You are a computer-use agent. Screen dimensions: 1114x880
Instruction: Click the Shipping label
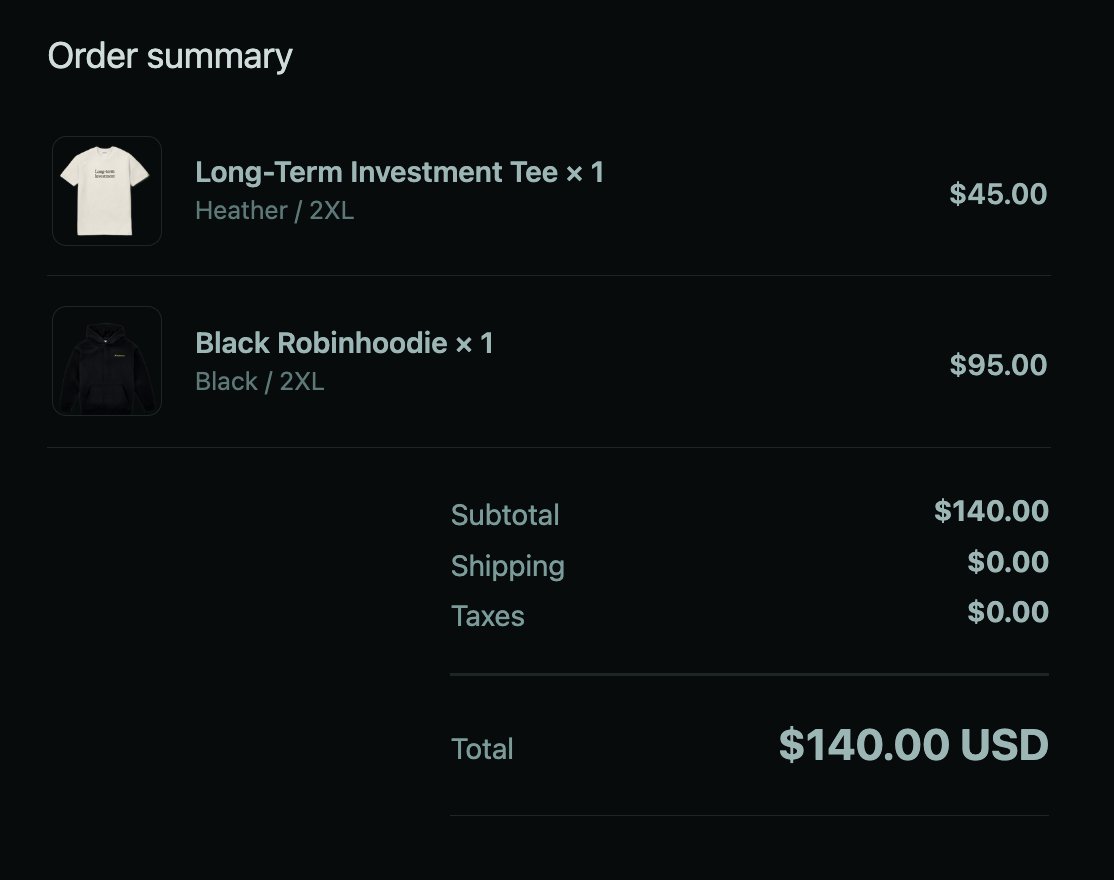click(507, 566)
